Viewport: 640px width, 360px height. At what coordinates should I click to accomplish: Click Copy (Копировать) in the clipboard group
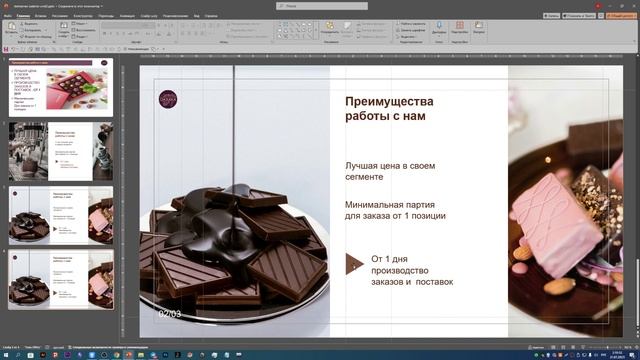(32, 30)
